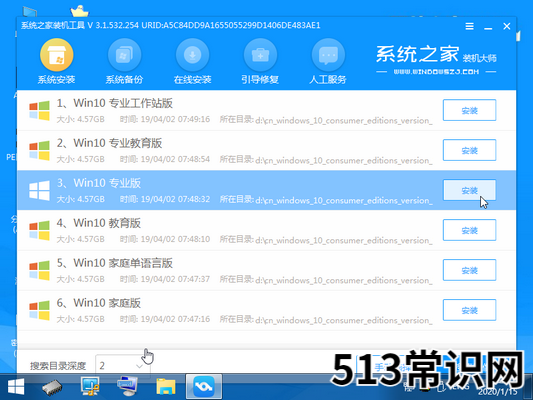
Task: Select the 6、Win10 家庭版 title
Action: click(x=99, y=303)
